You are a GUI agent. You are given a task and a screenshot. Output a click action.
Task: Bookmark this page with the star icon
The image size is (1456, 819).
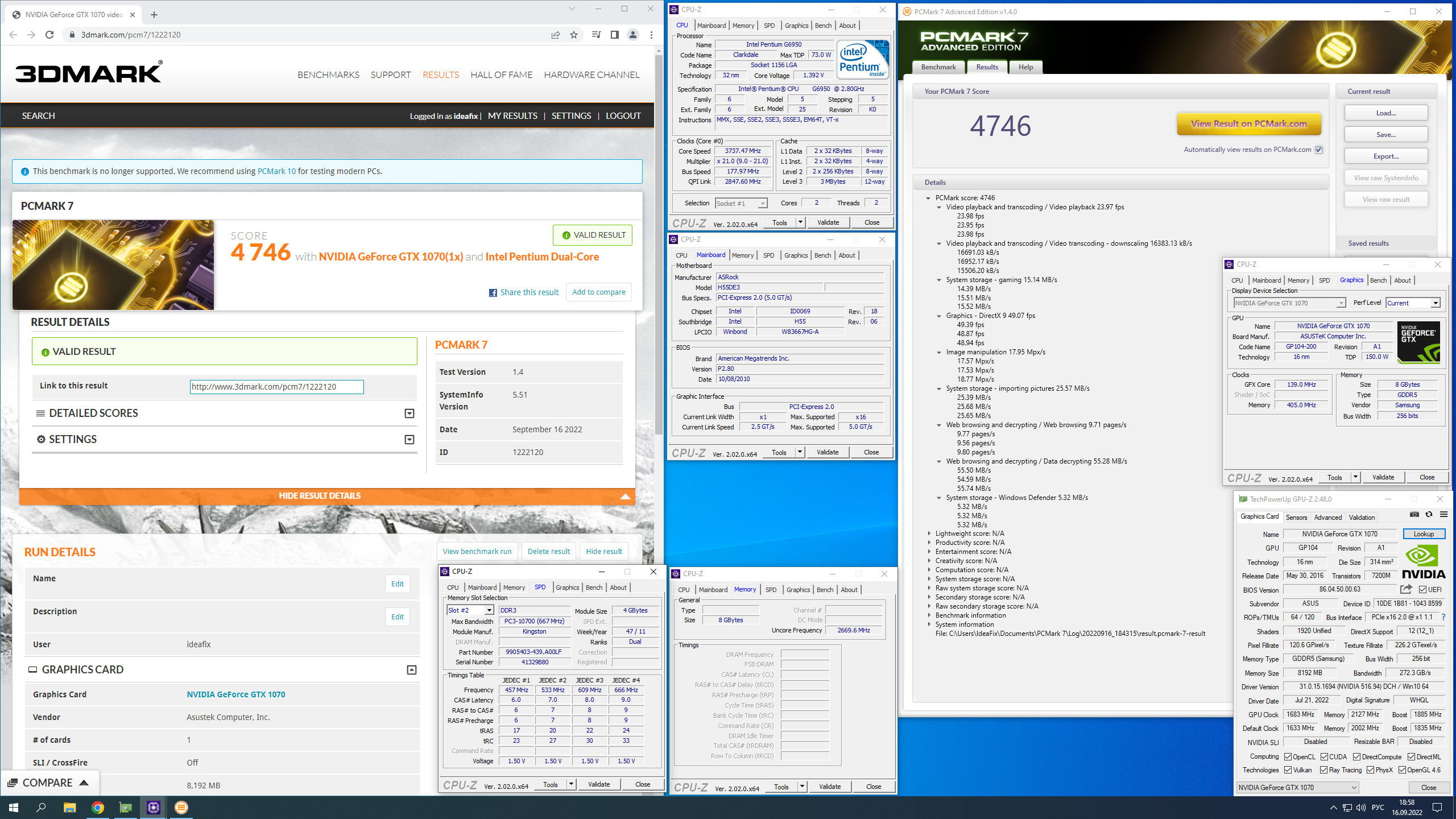(574, 35)
